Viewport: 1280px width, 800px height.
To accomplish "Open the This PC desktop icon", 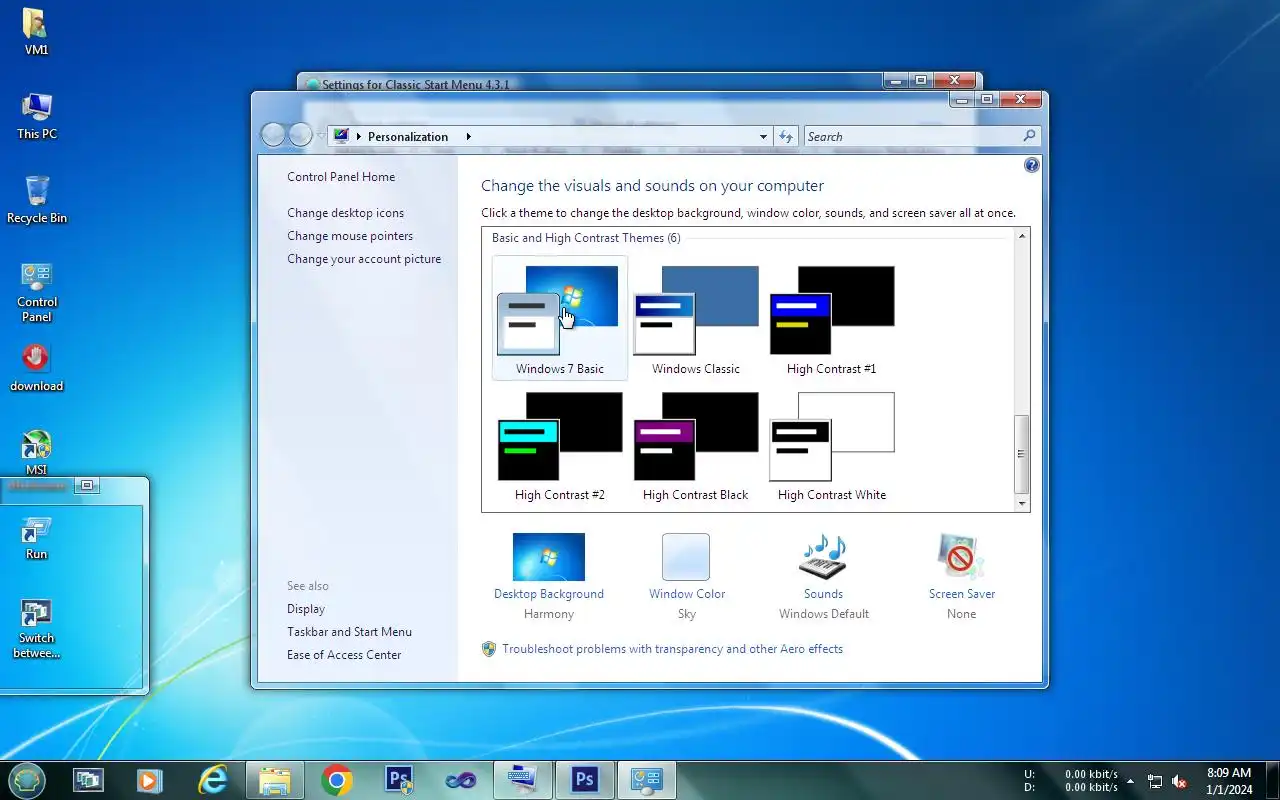I will point(36,116).
